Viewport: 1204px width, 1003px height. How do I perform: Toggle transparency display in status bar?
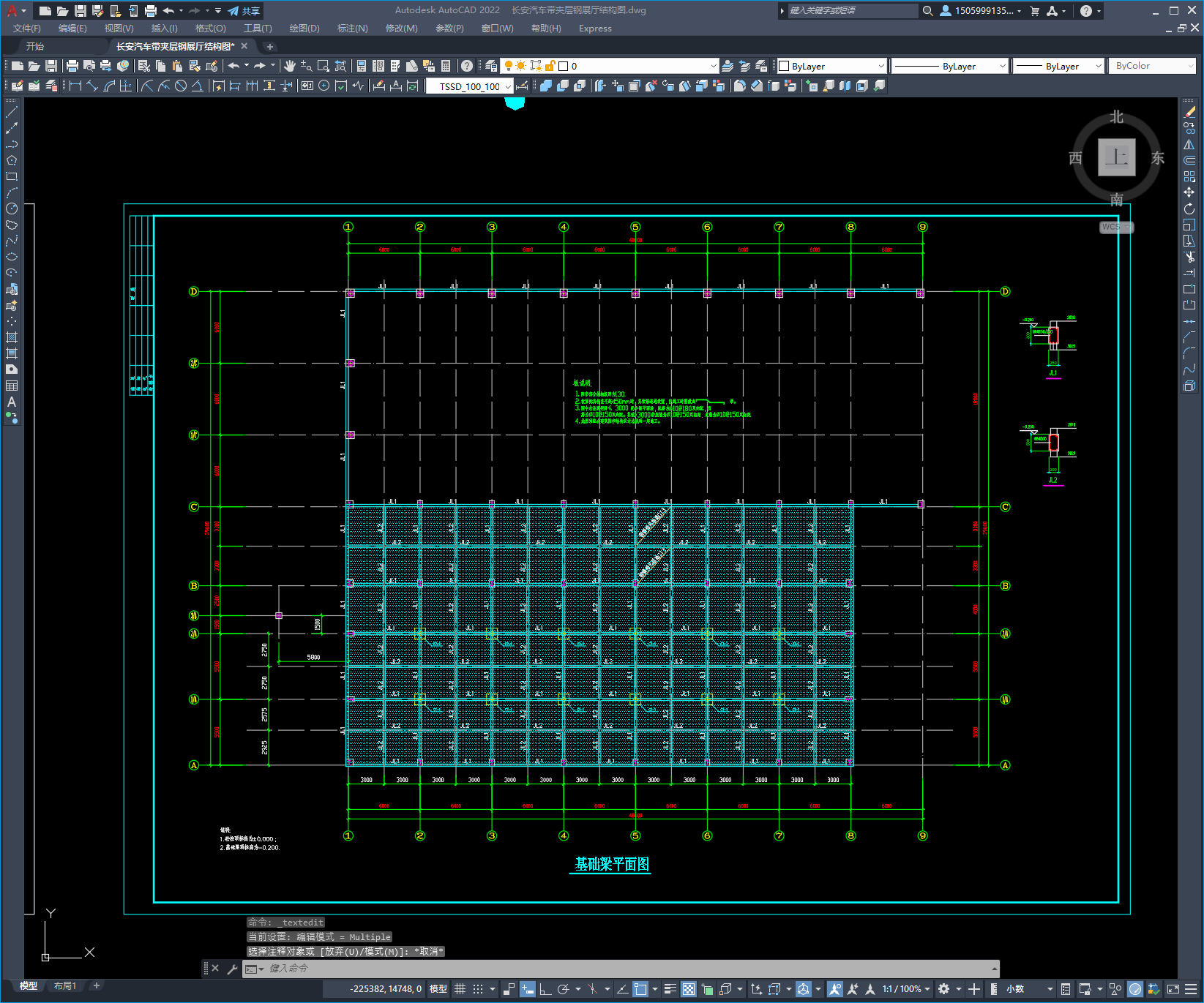[x=689, y=989]
